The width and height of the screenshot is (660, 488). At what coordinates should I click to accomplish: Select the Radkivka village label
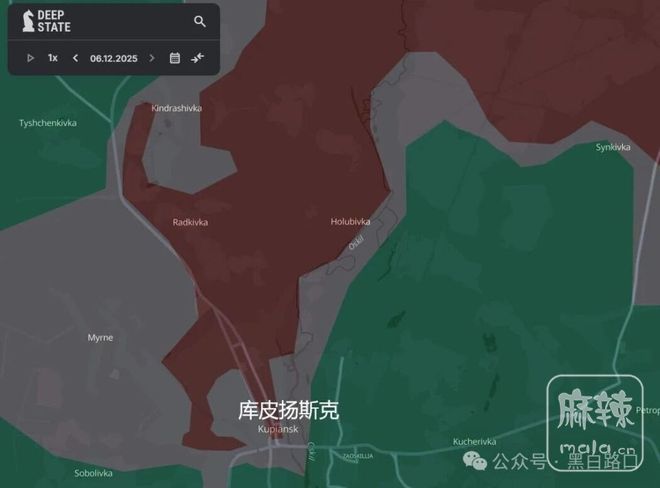coord(190,222)
